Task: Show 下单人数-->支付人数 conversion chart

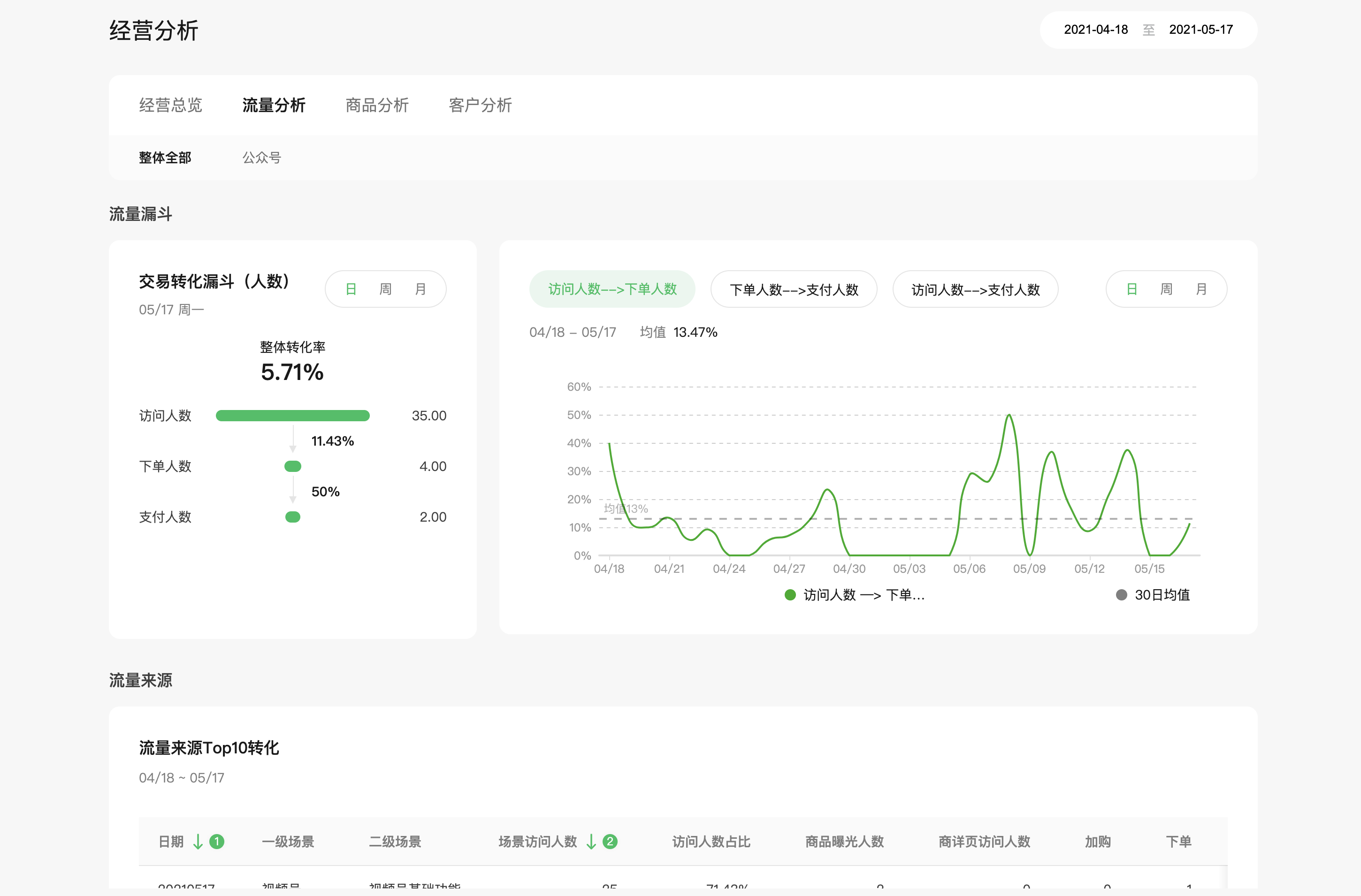Action: tap(794, 289)
